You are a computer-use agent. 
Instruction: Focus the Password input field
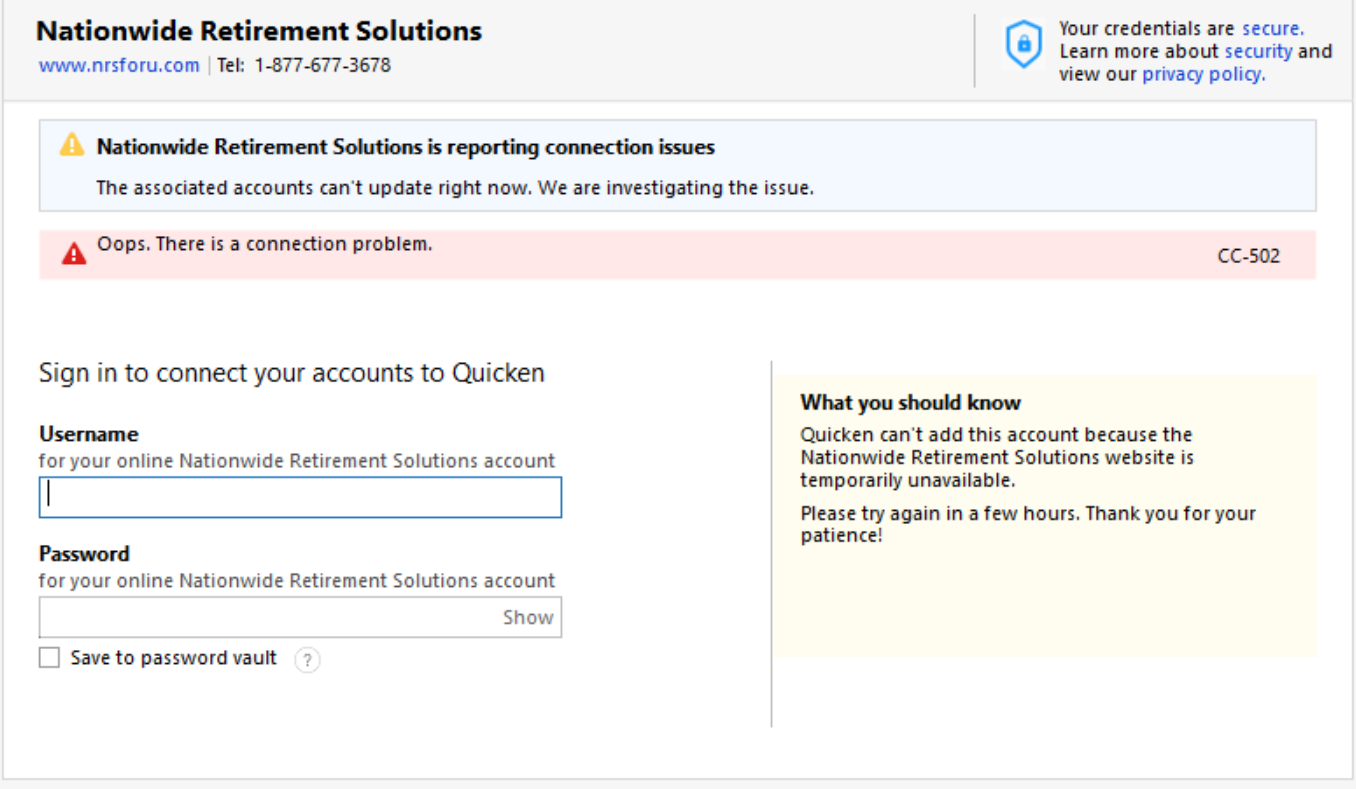tap(300, 617)
